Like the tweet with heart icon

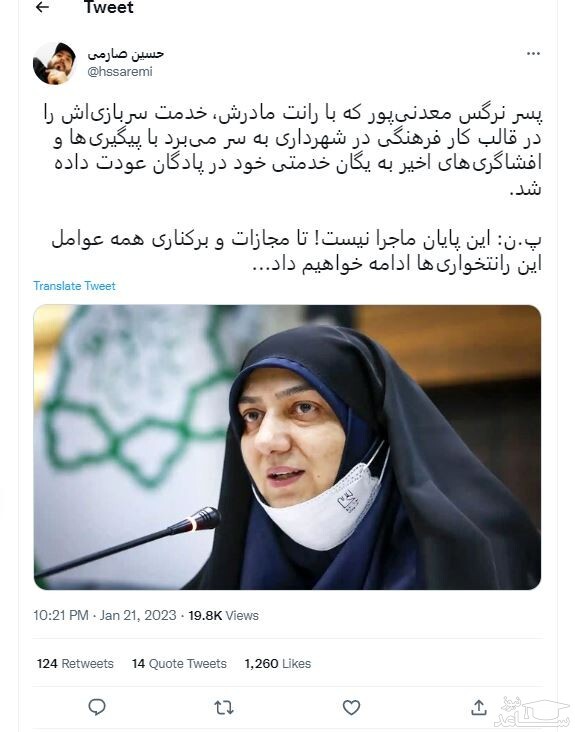(351, 708)
